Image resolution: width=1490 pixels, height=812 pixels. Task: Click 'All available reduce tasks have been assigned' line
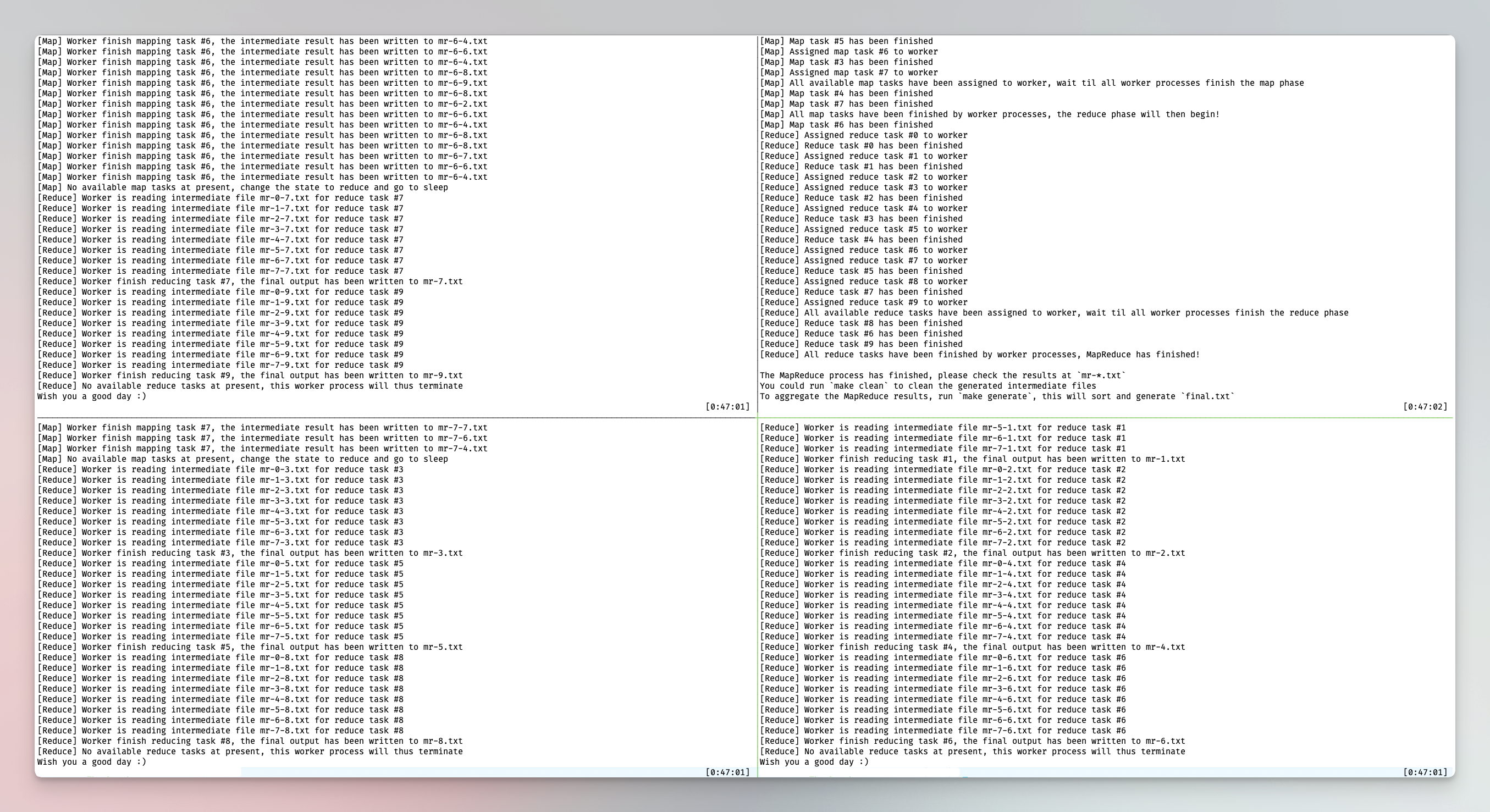click(1054, 312)
